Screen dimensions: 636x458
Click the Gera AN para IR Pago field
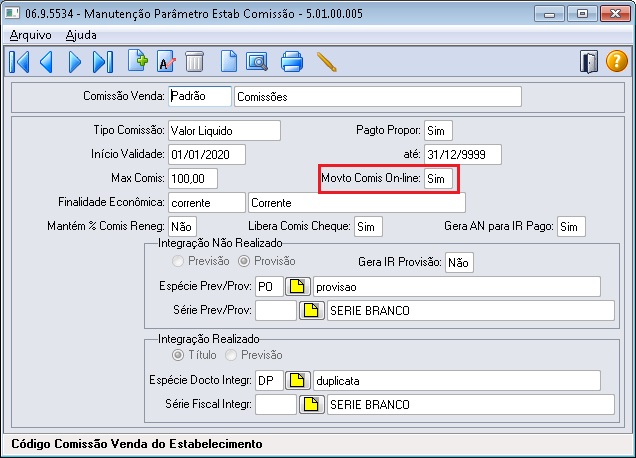click(571, 226)
